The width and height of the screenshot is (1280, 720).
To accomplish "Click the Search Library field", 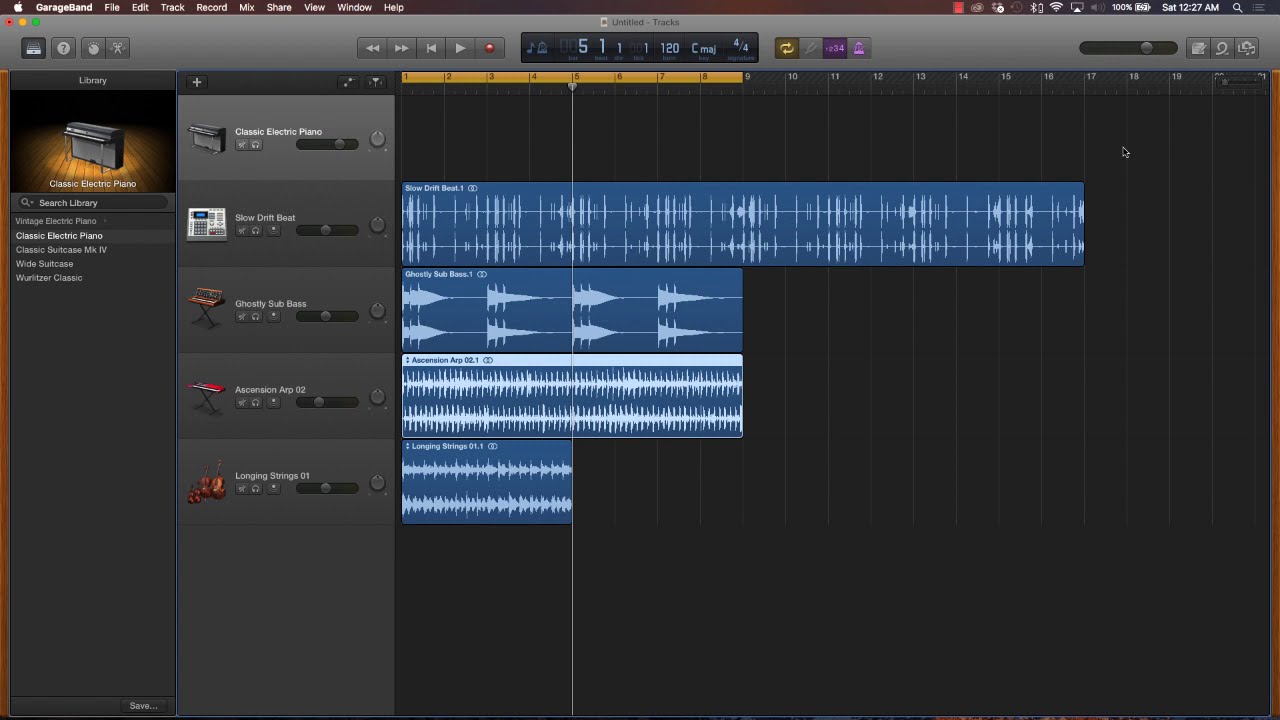I will (x=93, y=202).
